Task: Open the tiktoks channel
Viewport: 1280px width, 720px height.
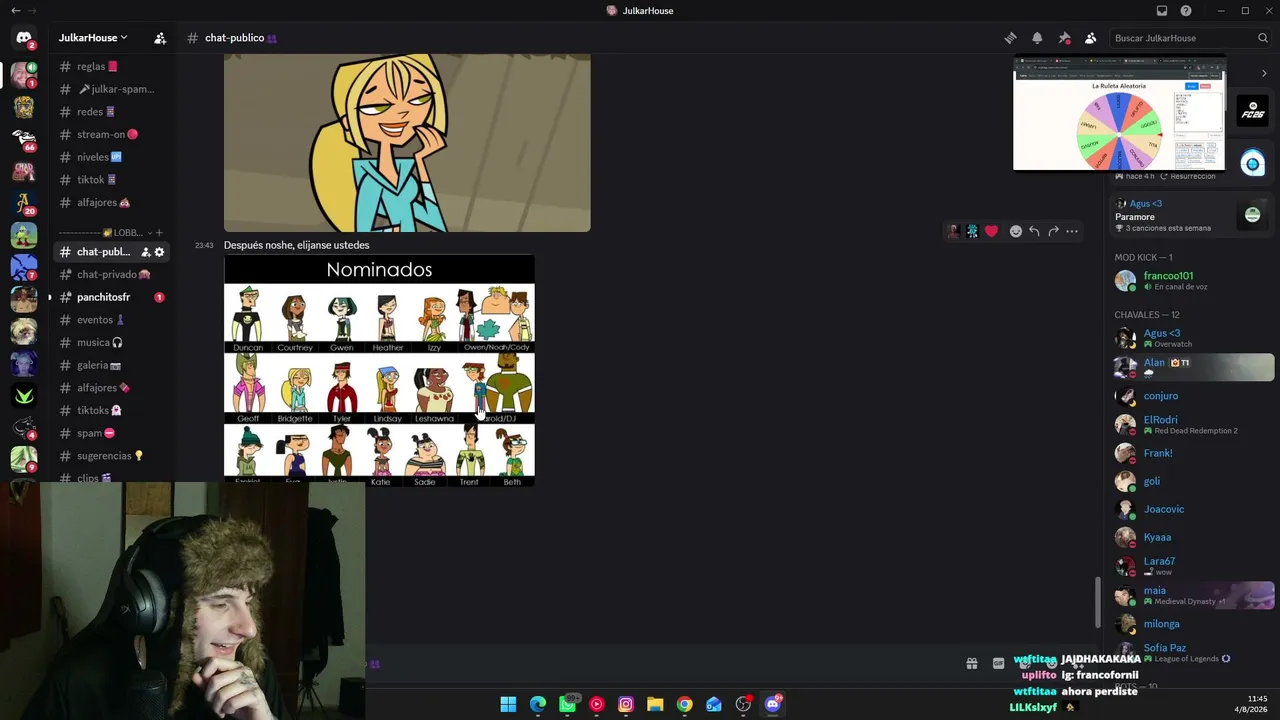Action: pyautogui.click(x=110, y=411)
